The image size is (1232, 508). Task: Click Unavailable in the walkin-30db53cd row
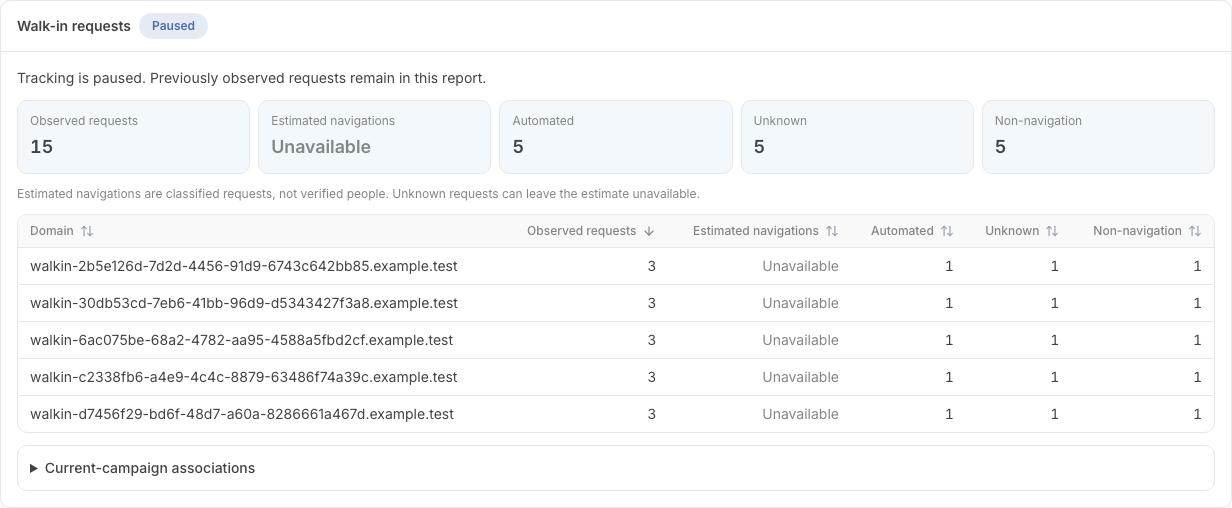(x=800, y=303)
